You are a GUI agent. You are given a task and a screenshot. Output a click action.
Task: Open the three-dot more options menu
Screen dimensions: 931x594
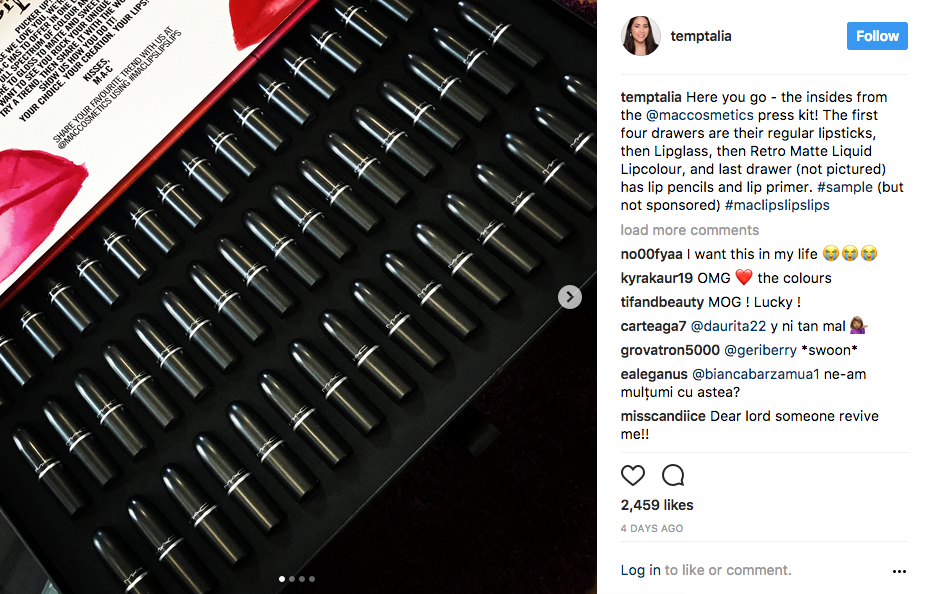(x=899, y=571)
